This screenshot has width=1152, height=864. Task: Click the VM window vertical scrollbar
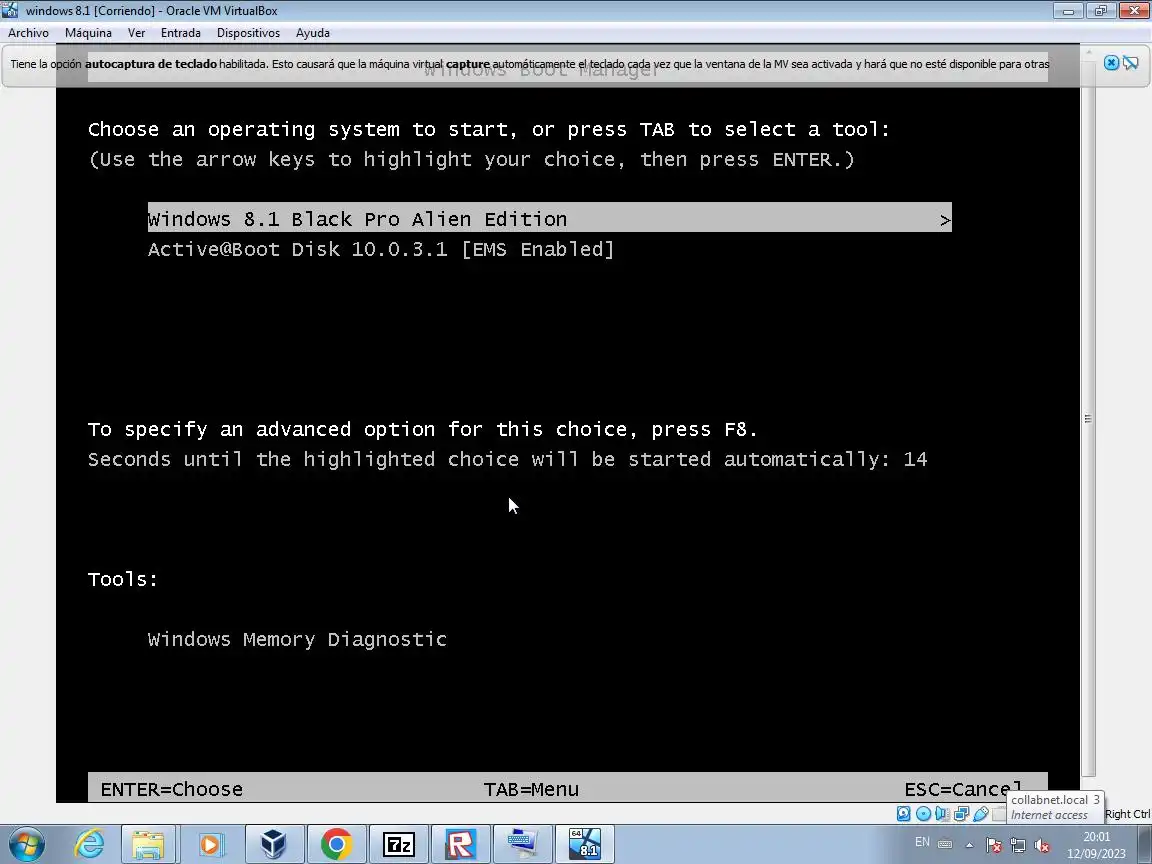point(1088,419)
